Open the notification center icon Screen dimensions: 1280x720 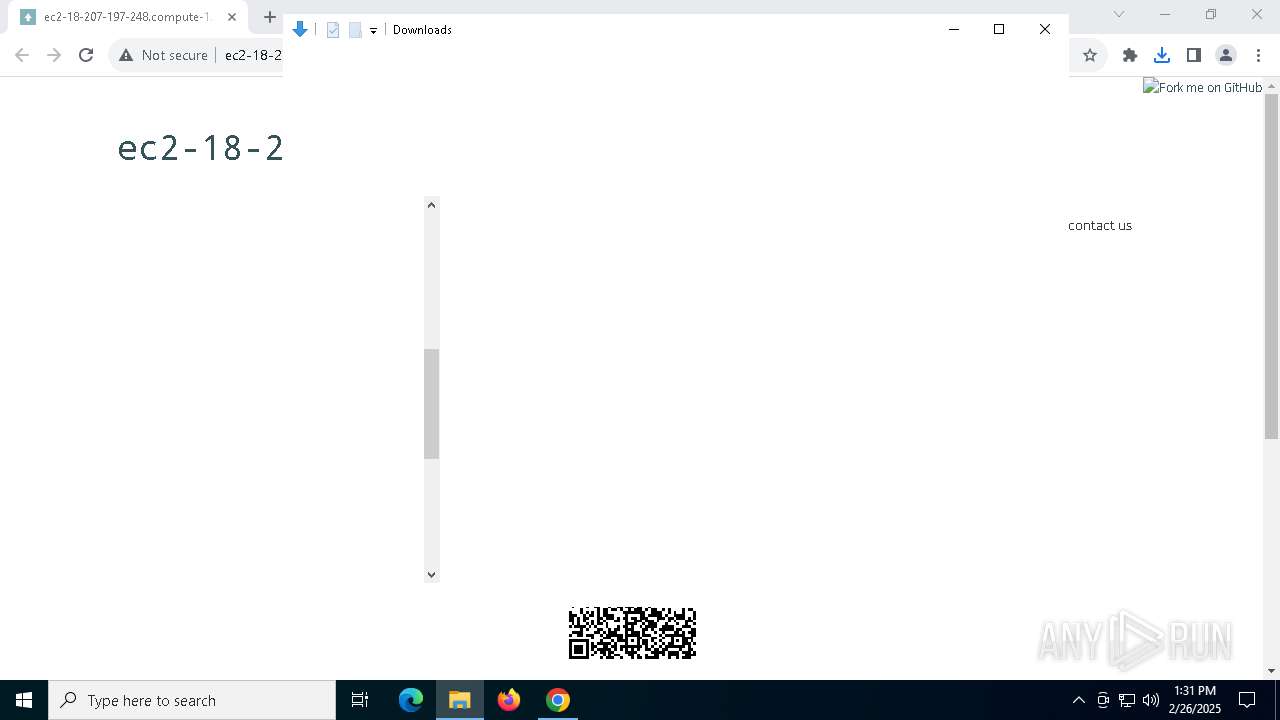coord(1247,700)
